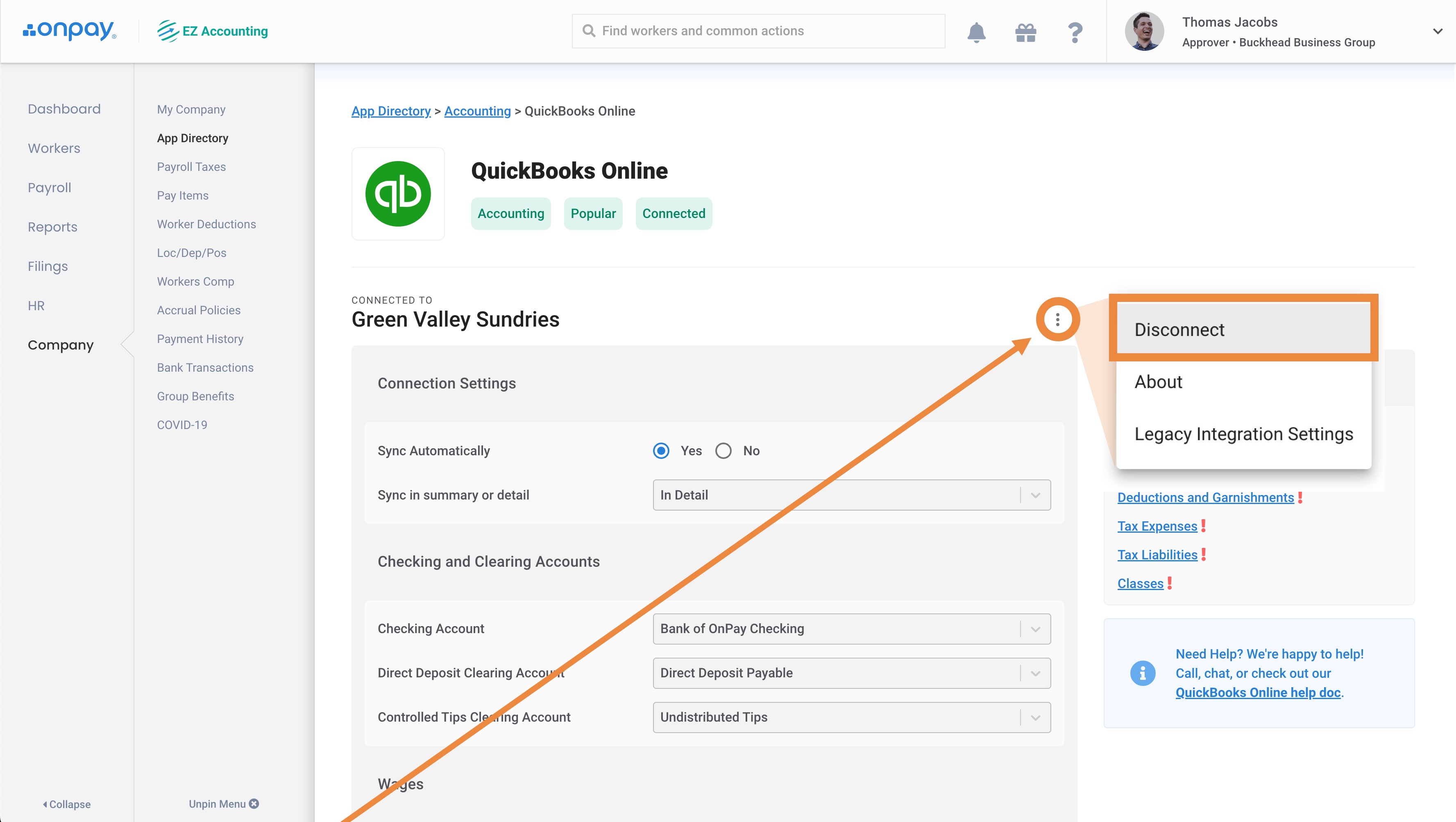The height and width of the screenshot is (822, 1456).
Task: Open Accrual Policies submenu item
Action: [x=198, y=310]
